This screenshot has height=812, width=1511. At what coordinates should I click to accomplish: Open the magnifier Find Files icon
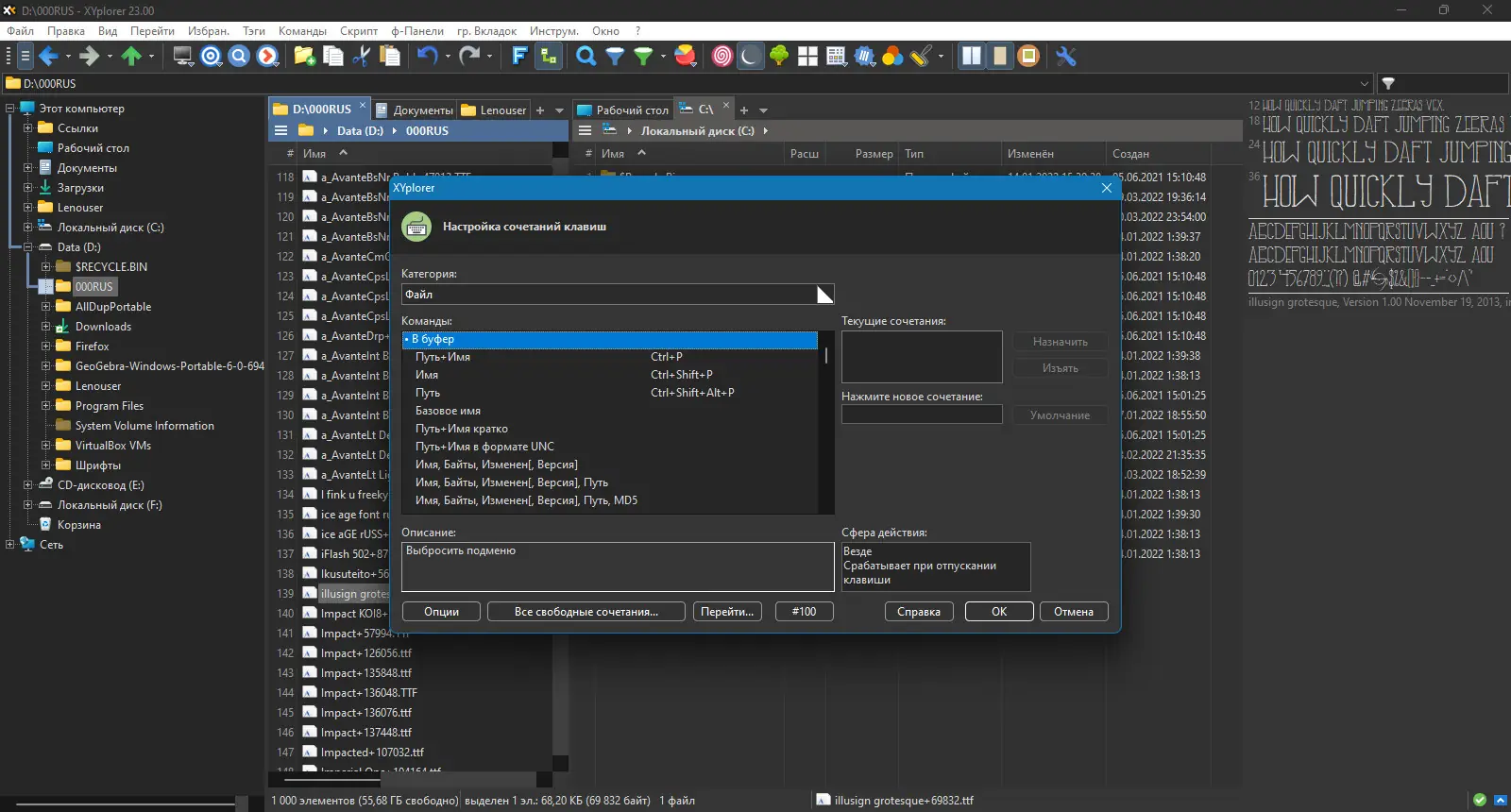coord(586,57)
